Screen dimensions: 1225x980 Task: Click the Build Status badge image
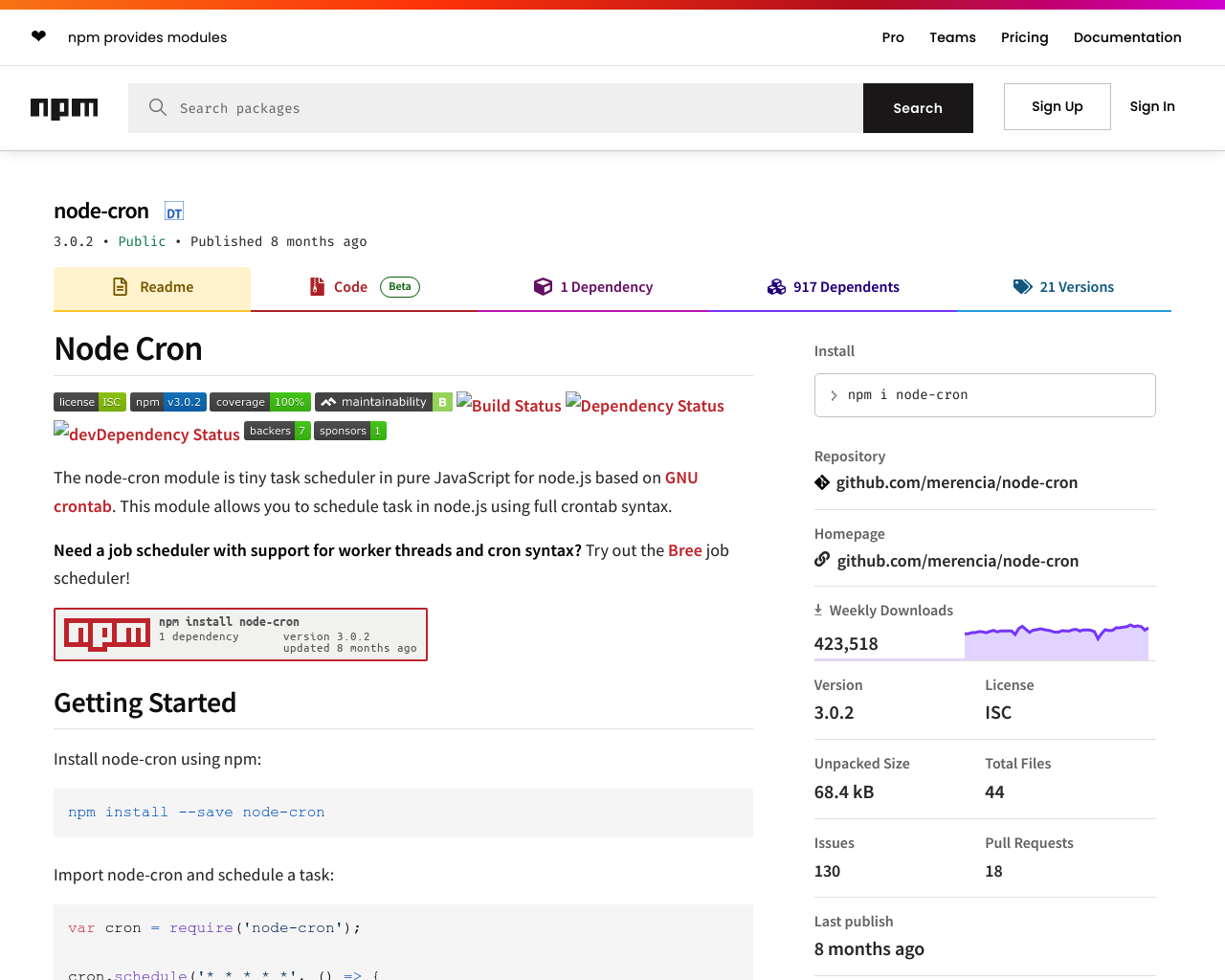[509, 404]
